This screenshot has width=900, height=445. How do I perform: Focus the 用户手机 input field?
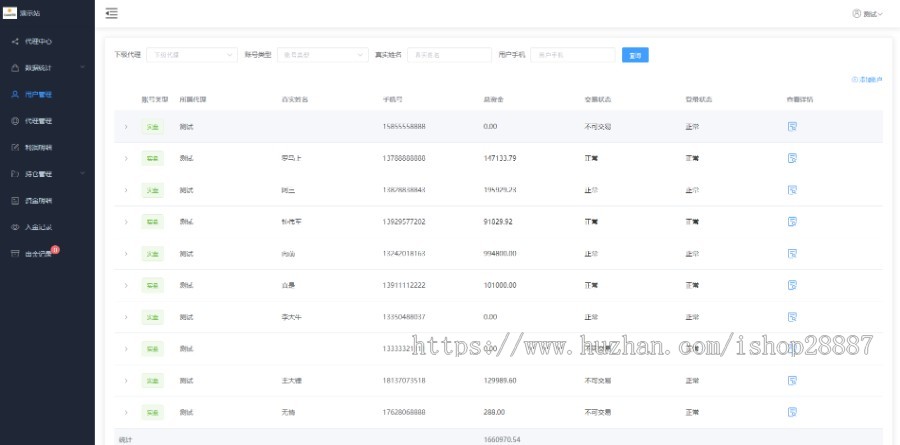point(573,55)
